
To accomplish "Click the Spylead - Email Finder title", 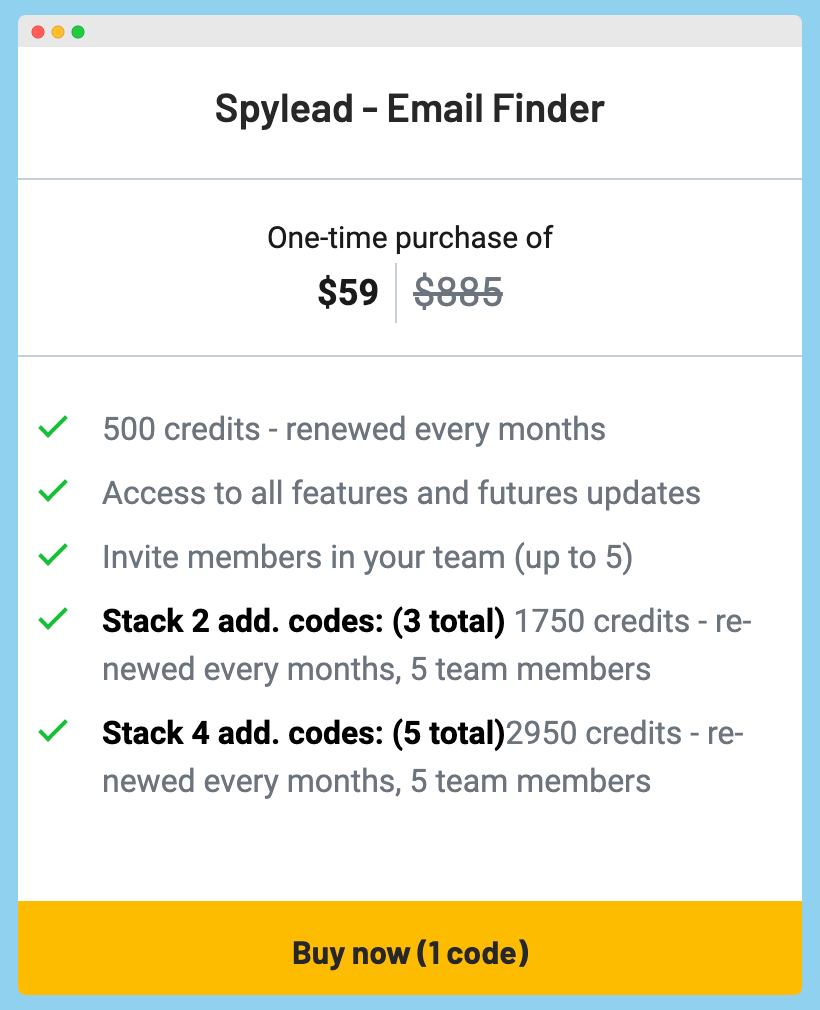I will (410, 108).
